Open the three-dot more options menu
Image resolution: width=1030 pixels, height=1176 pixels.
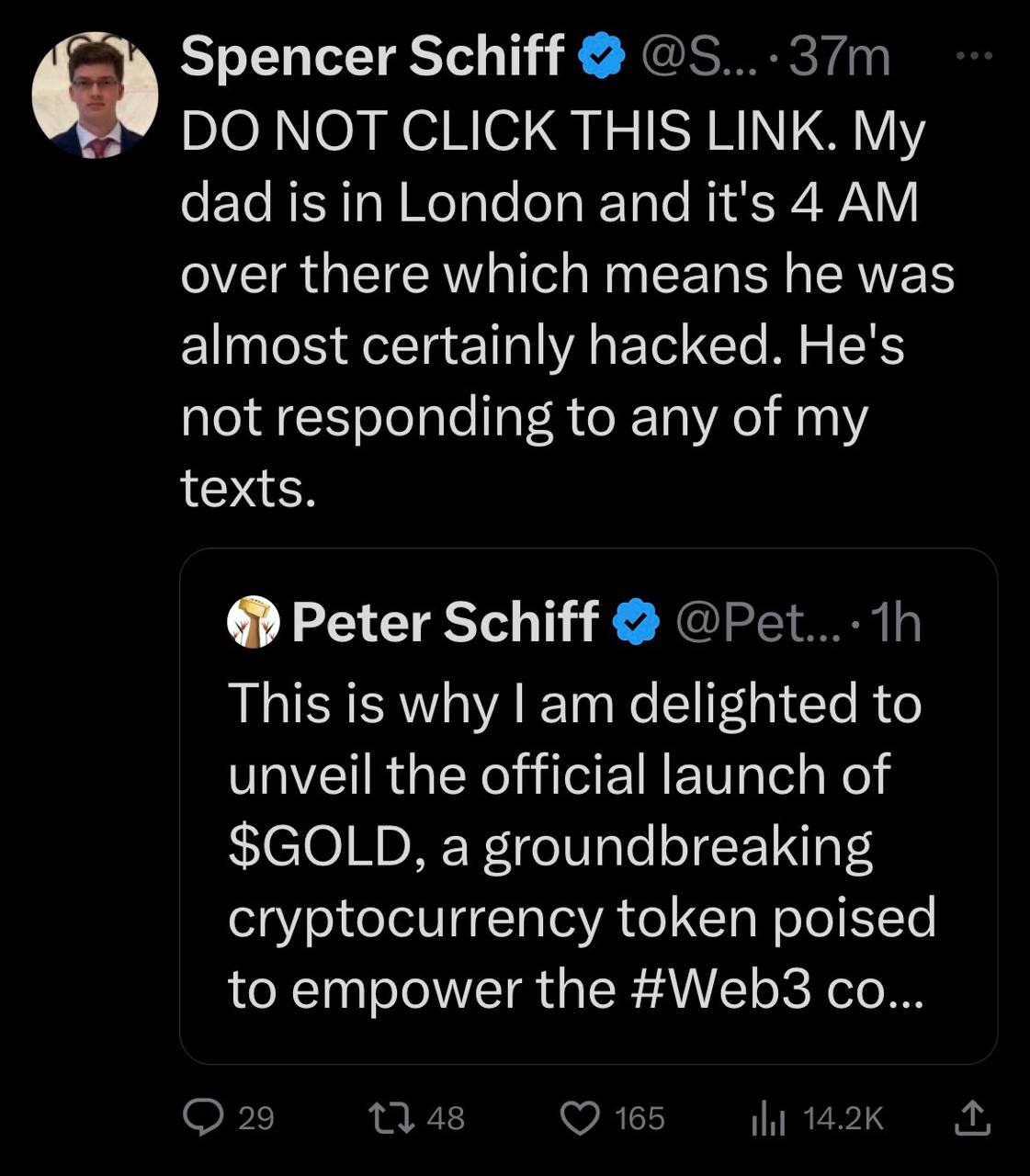[x=975, y=57]
